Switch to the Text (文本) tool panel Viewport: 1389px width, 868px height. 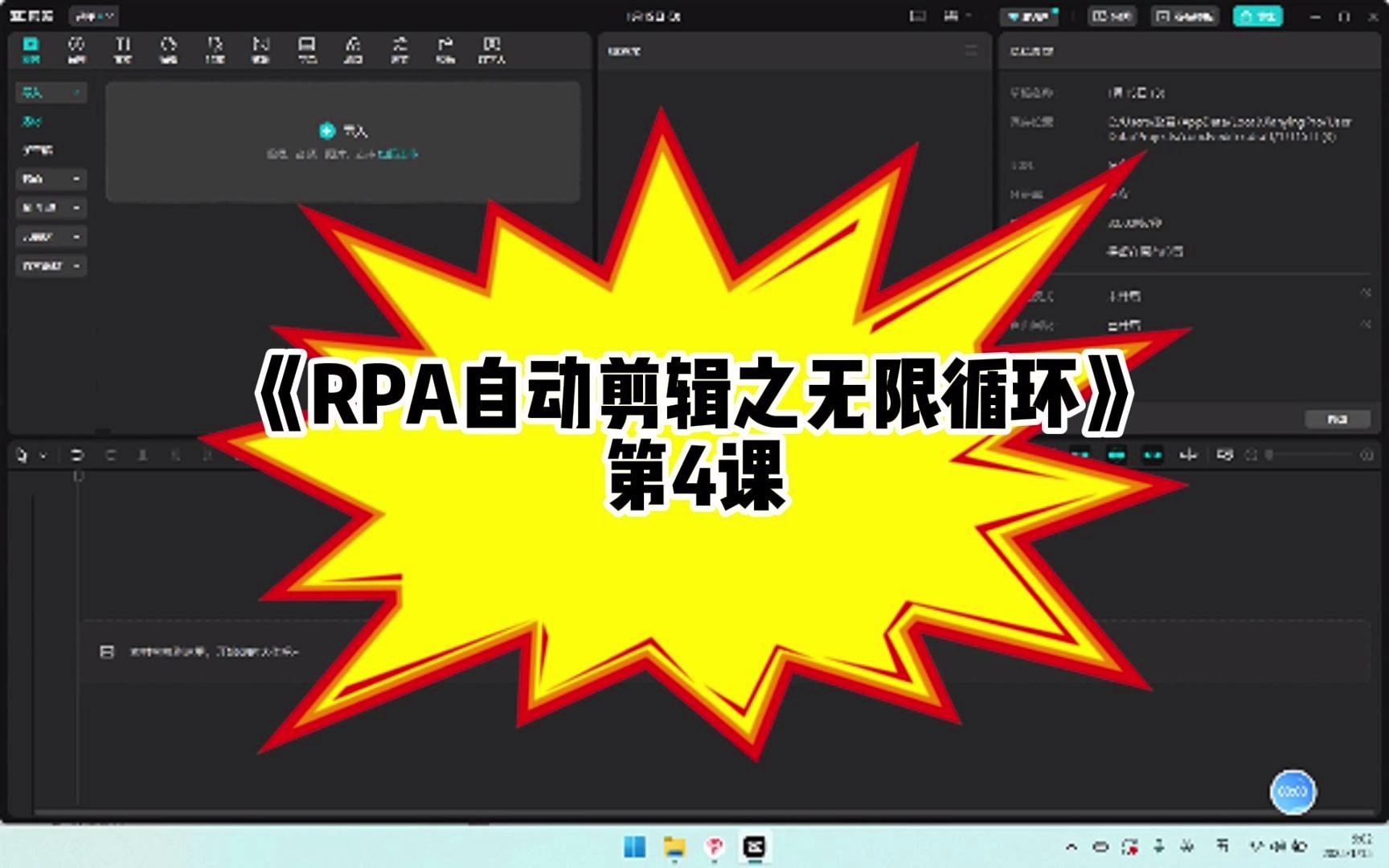pos(122,50)
